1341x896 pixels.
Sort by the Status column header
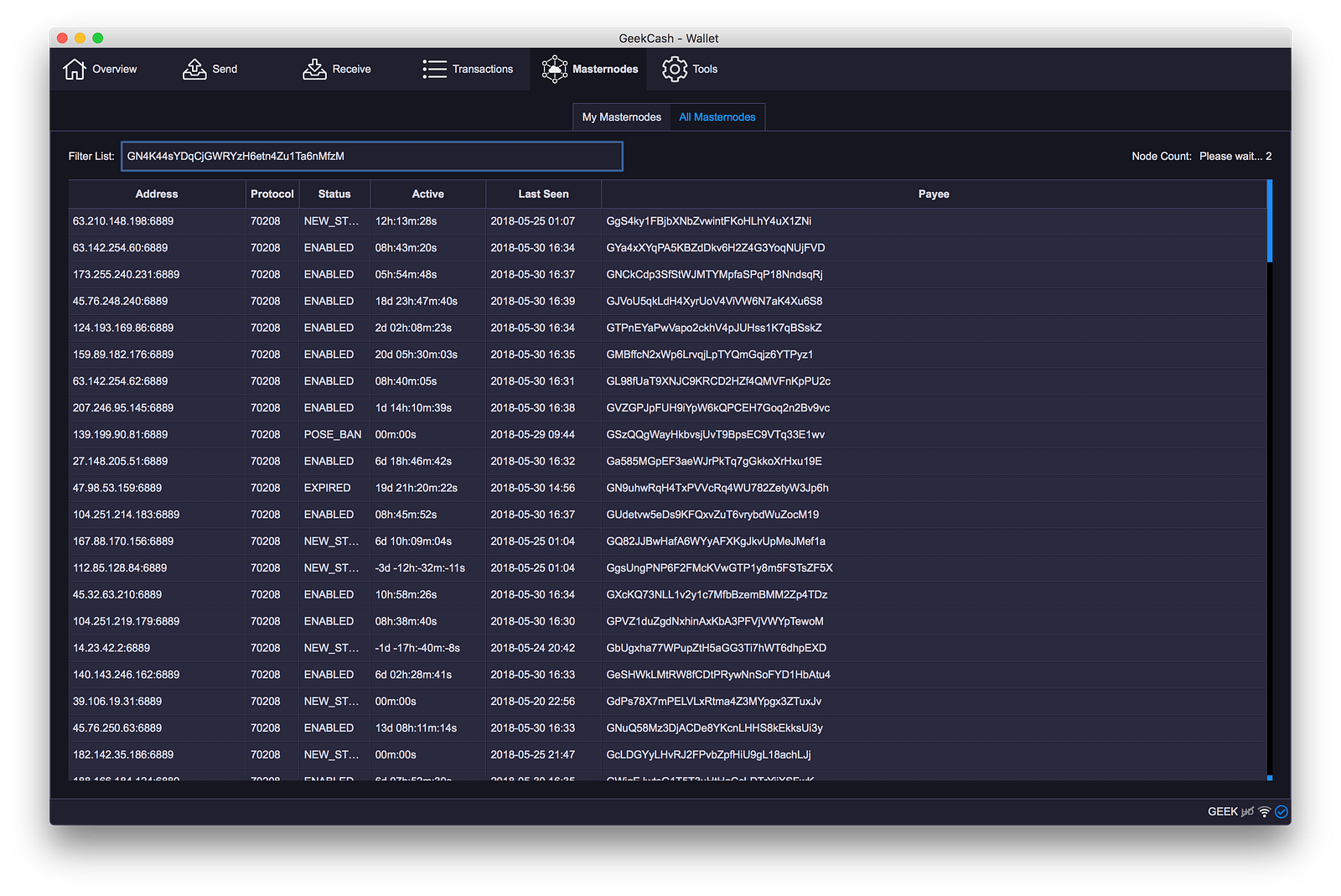(x=334, y=194)
